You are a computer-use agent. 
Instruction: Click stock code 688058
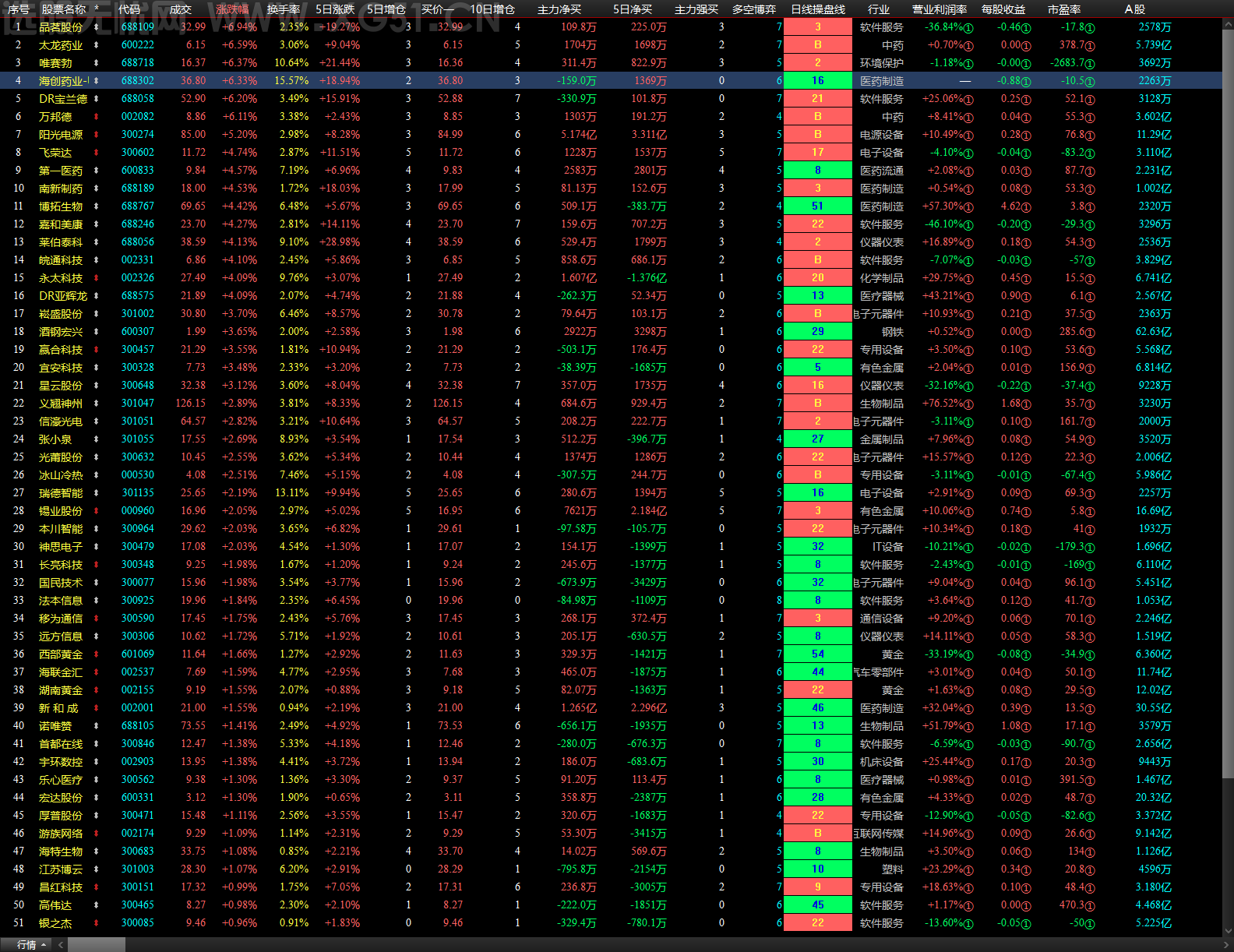pyautogui.click(x=138, y=99)
